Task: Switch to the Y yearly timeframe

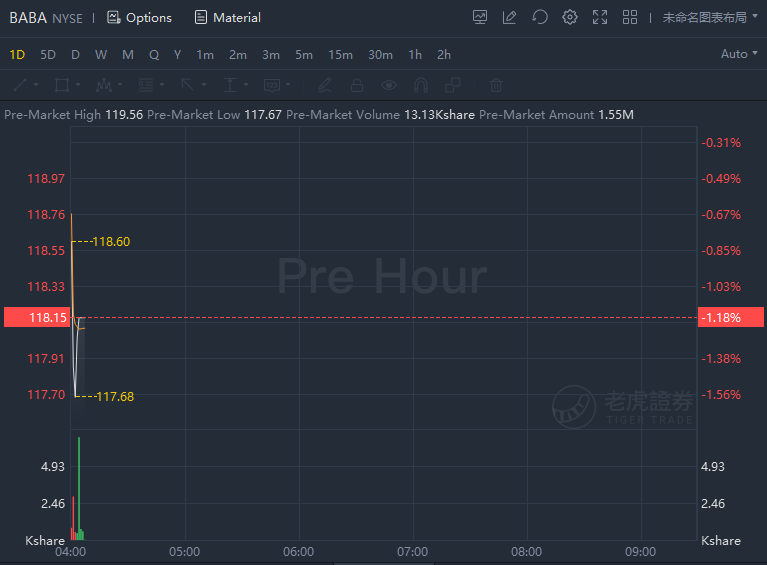Action: click(178, 54)
